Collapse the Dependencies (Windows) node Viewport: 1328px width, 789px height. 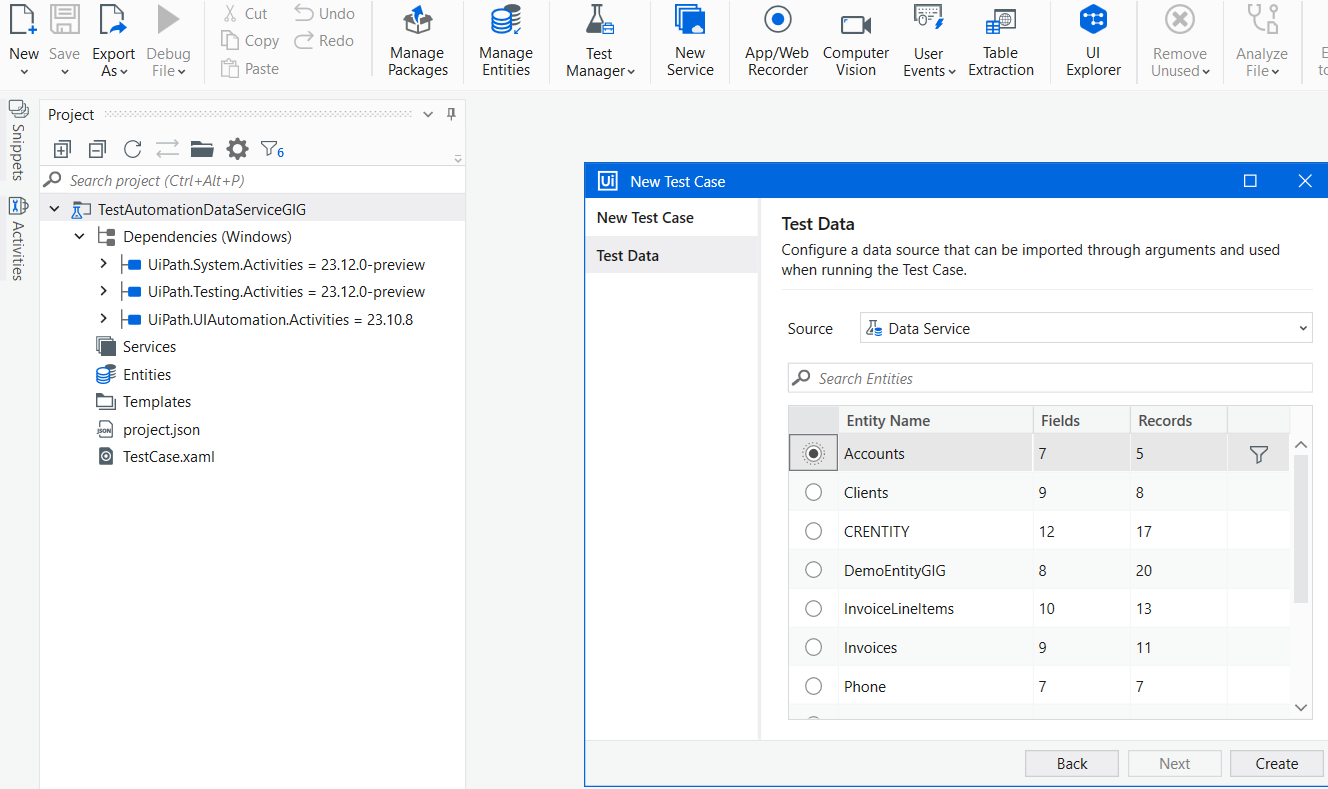click(x=80, y=237)
